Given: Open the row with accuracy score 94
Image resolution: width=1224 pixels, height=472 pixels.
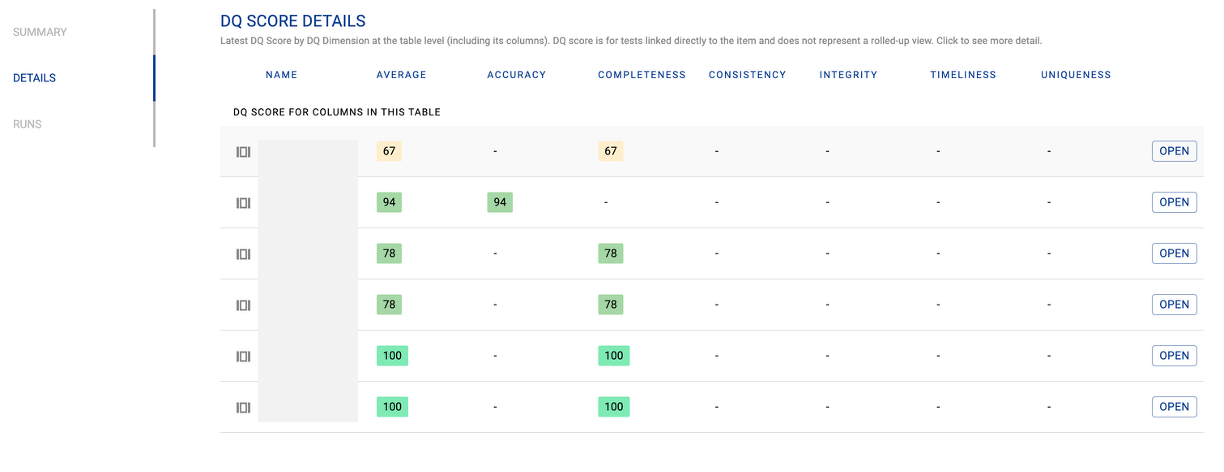Looking at the screenshot, I should click(x=1174, y=202).
